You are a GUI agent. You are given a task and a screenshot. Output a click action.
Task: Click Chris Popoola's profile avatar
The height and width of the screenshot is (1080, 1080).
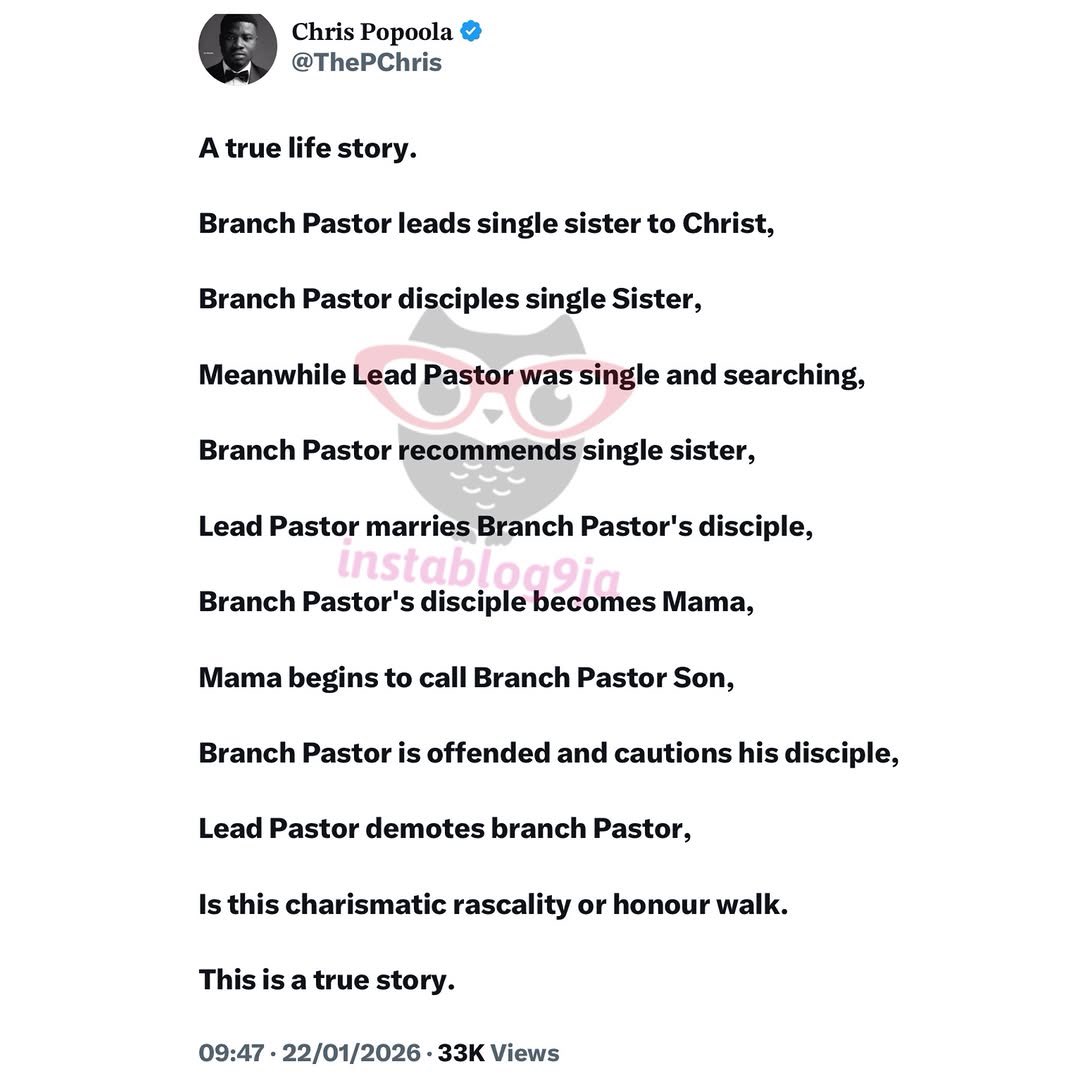tap(237, 49)
